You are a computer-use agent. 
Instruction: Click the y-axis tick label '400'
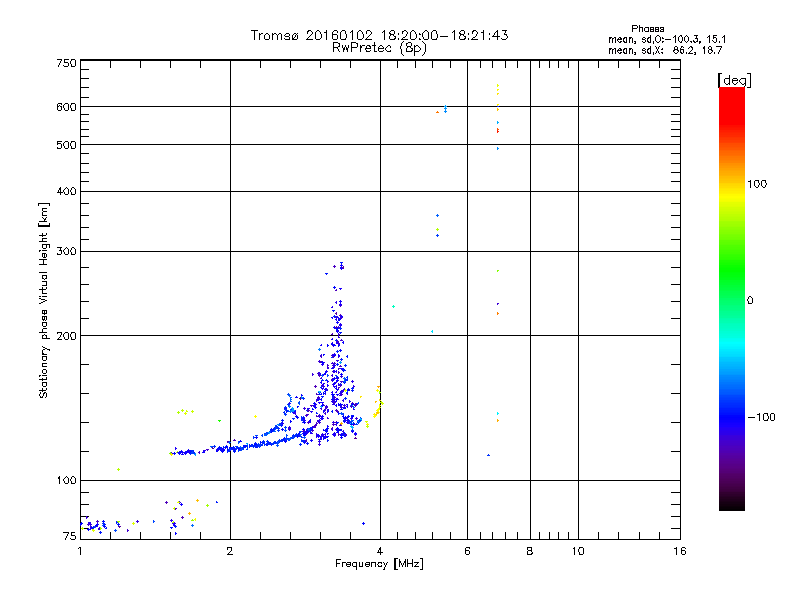66,191
